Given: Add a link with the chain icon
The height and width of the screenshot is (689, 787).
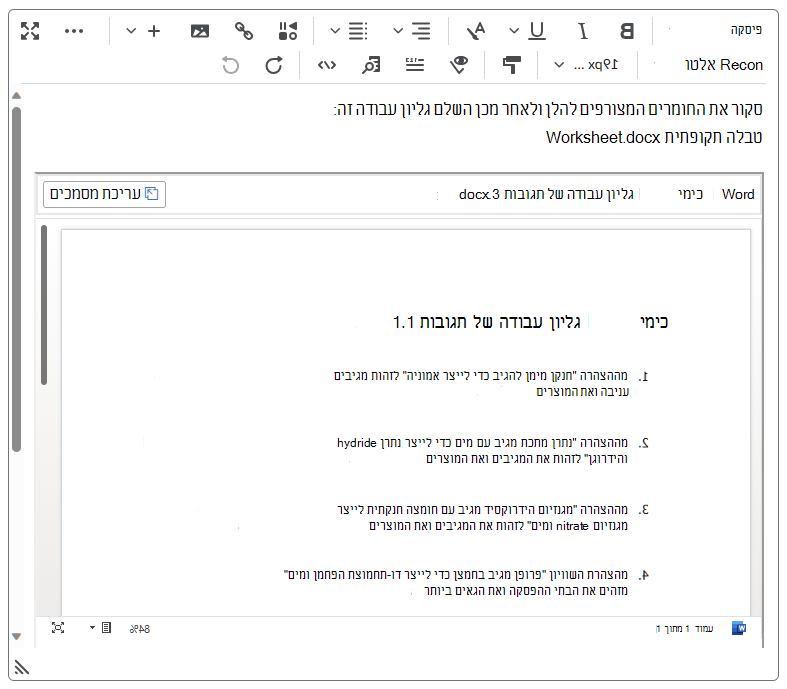Looking at the screenshot, I should pyautogui.click(x=244, y=31).
